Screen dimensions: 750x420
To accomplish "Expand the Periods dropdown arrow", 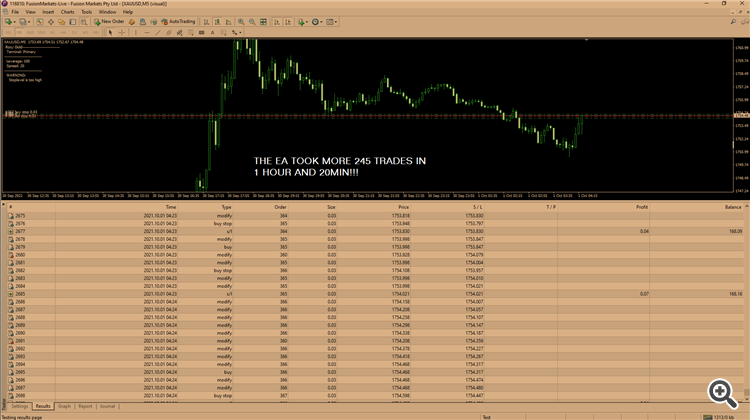I will 321,22.
